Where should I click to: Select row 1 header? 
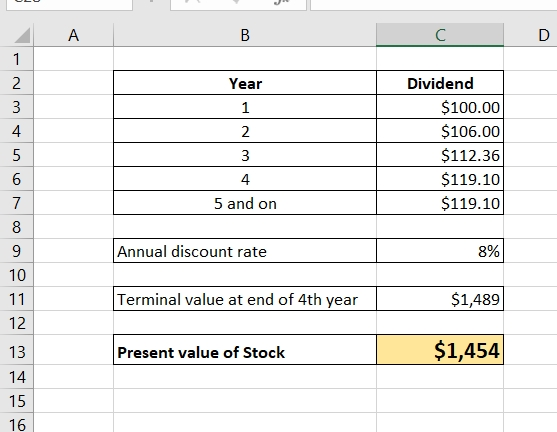click(17, 59)
